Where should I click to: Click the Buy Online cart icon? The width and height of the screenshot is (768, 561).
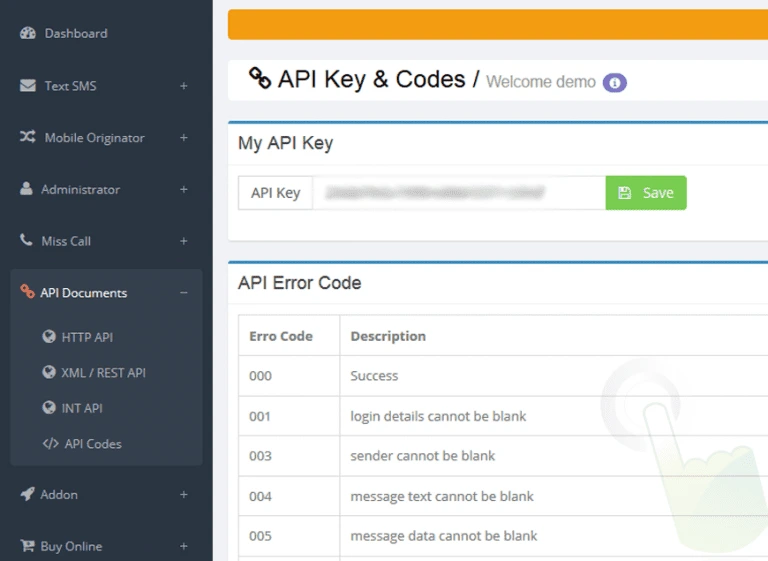tap(27, 546)
